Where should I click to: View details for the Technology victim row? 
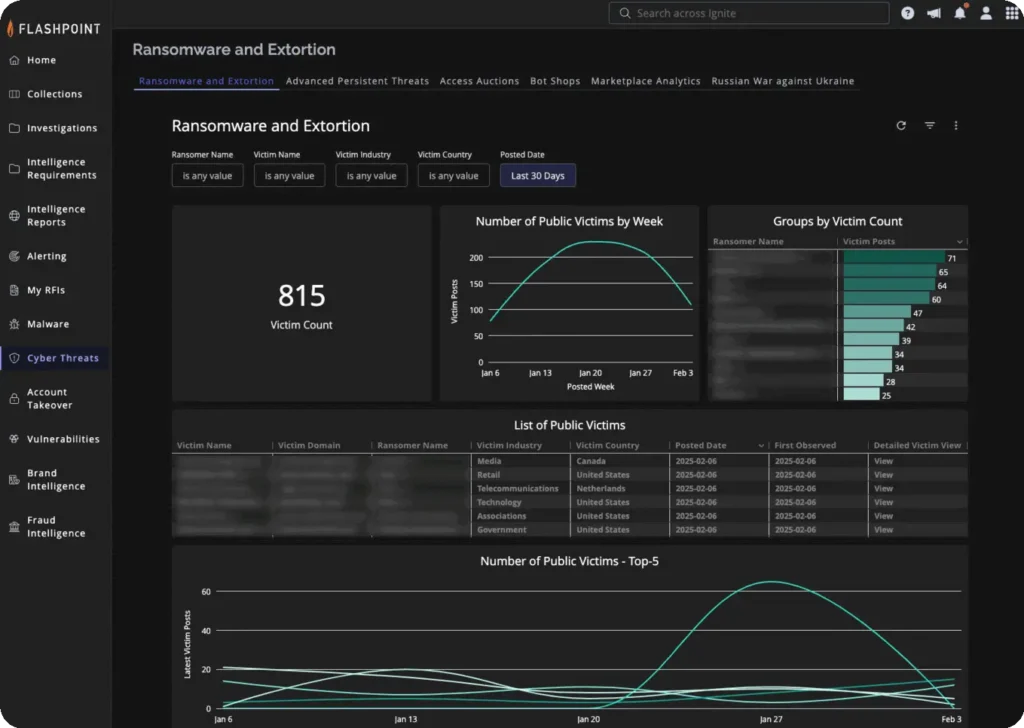click(884, 502)
